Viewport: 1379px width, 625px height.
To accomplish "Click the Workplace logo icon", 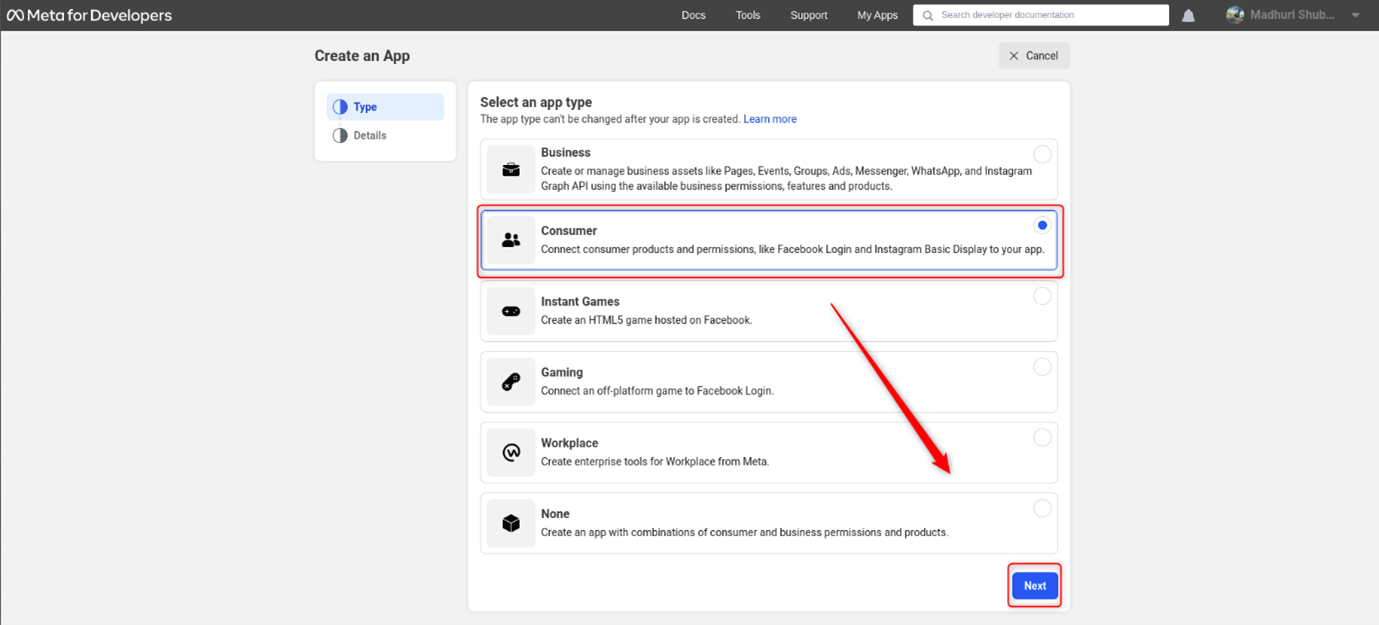I will point(511,452).
